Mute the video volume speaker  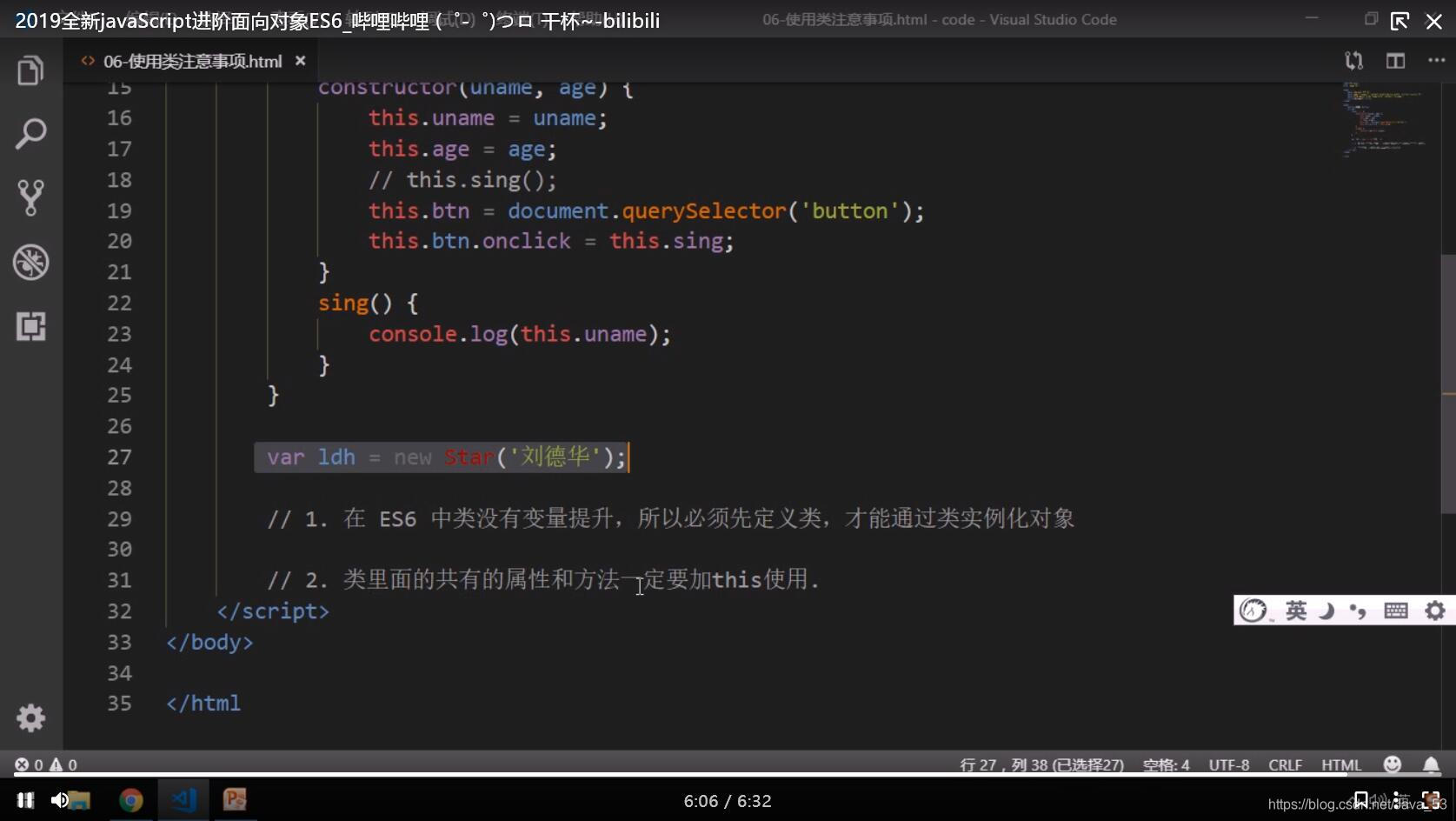pyautogui.click(x=58, y=800)
